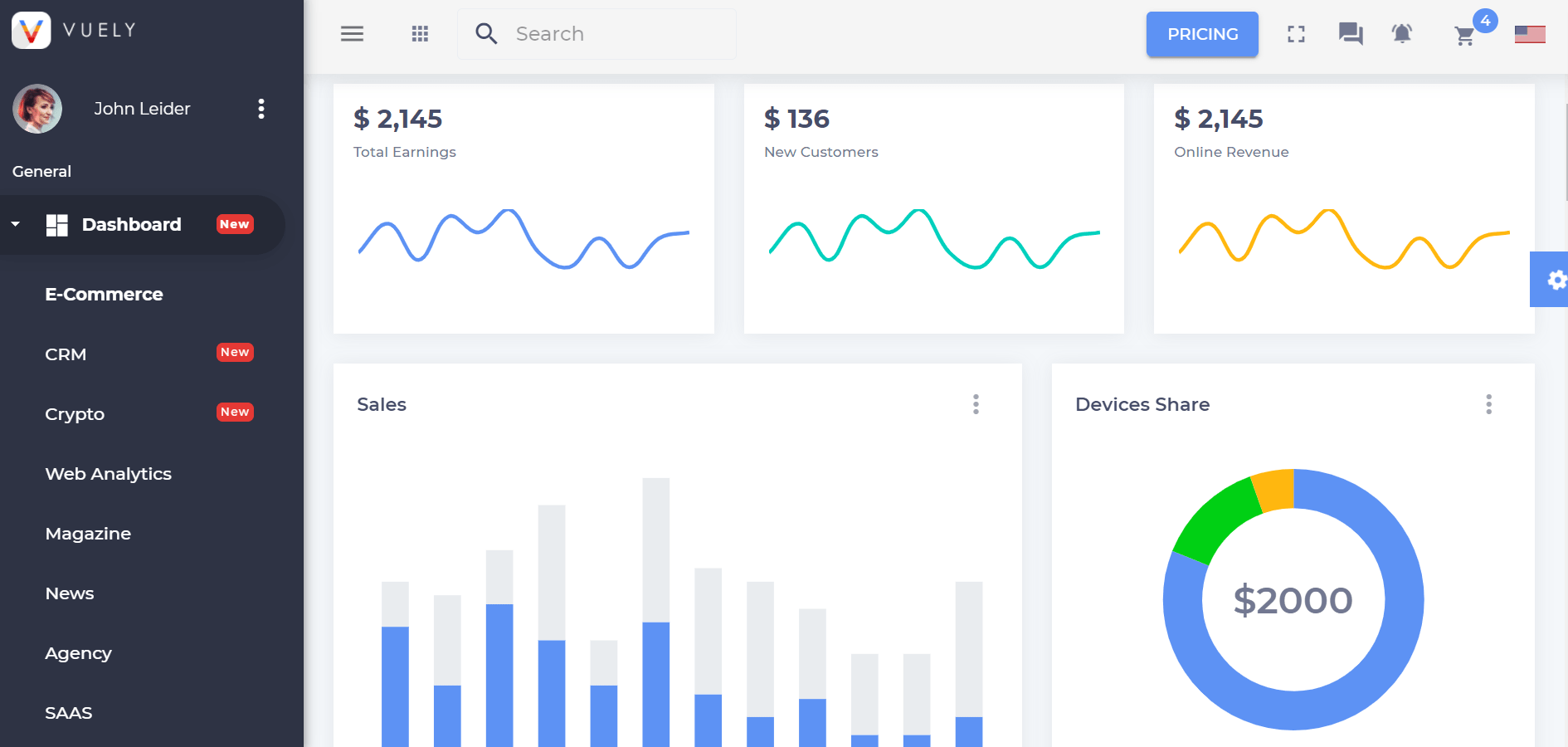Open the Sales card options menu
This screenshot has width=1568, height=747.
click(x=976, y=404)
